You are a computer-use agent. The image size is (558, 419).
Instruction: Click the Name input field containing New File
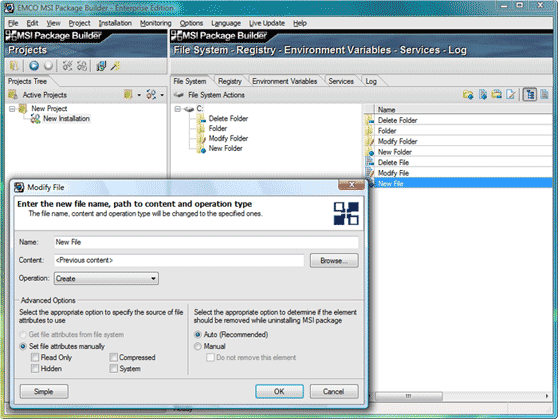point(206,242)
